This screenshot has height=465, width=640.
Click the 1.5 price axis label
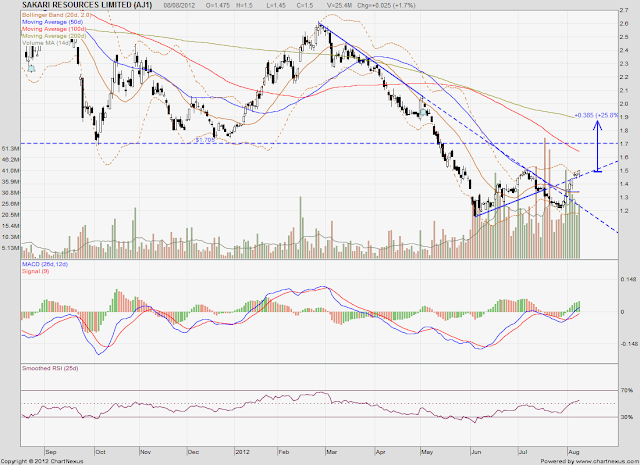[x=624, y=171]
